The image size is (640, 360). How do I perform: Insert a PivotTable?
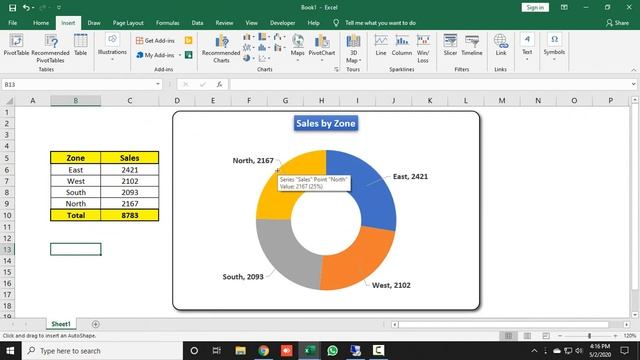coord(16,45)
